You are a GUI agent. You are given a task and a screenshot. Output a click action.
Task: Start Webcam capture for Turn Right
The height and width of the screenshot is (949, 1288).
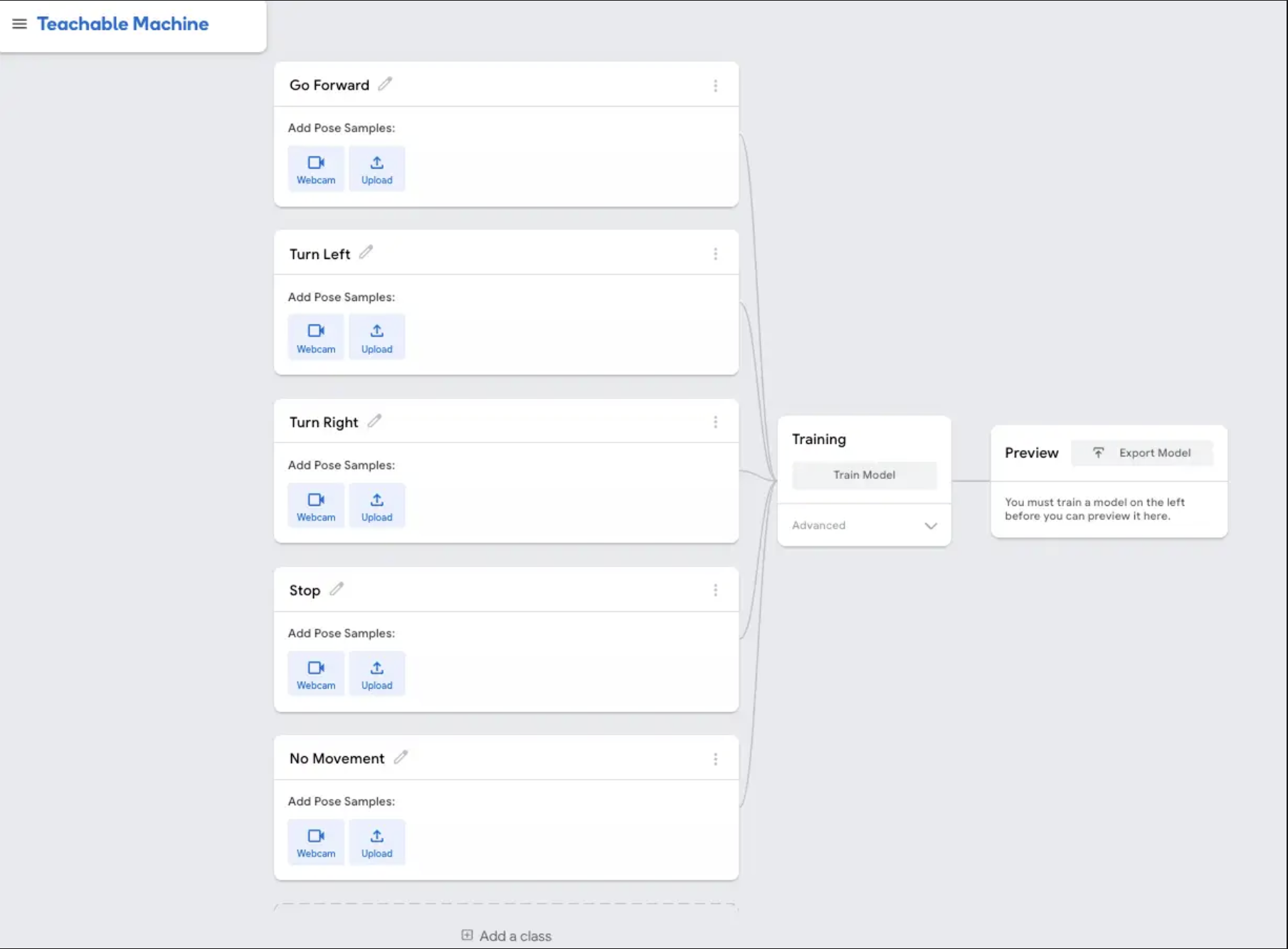[316, 506]
